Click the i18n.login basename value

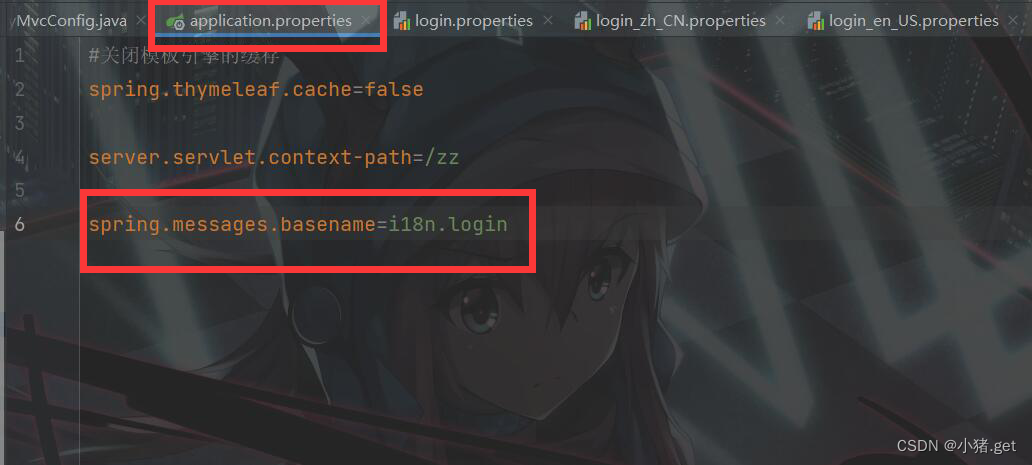coord(448,224)
